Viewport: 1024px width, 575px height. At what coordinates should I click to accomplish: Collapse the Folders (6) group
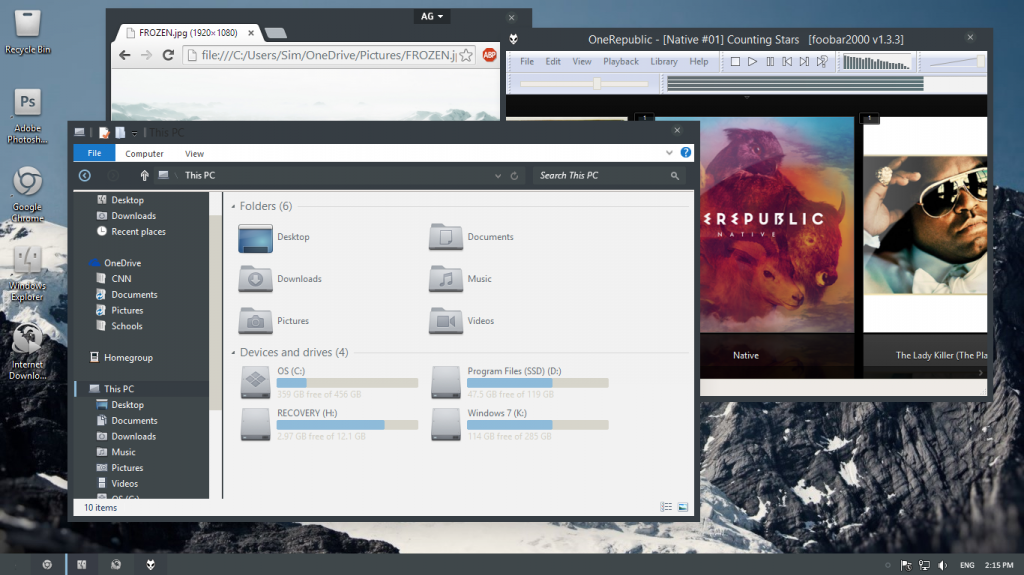tap(233, 207)
